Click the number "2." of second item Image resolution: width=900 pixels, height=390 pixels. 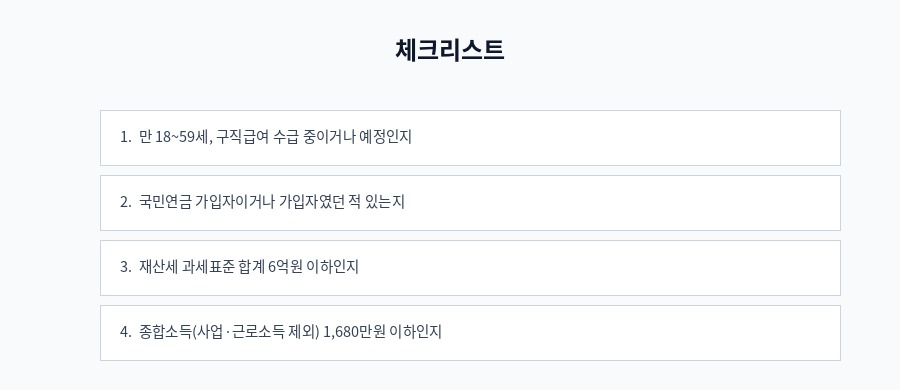coord(126,203)
